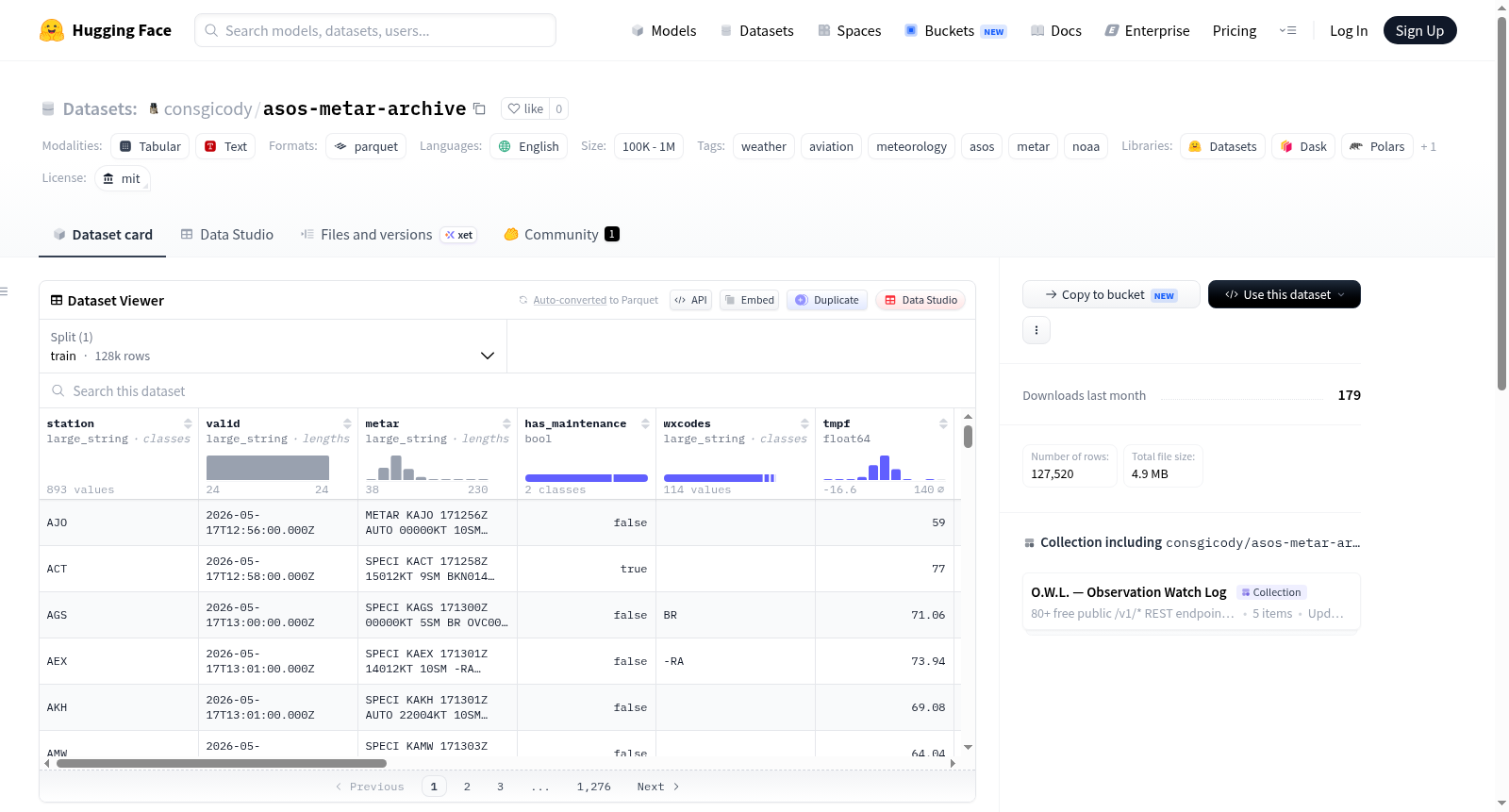Click the has_maintenance class distribution bar
1509x812 pixels.
pos(587,478)
